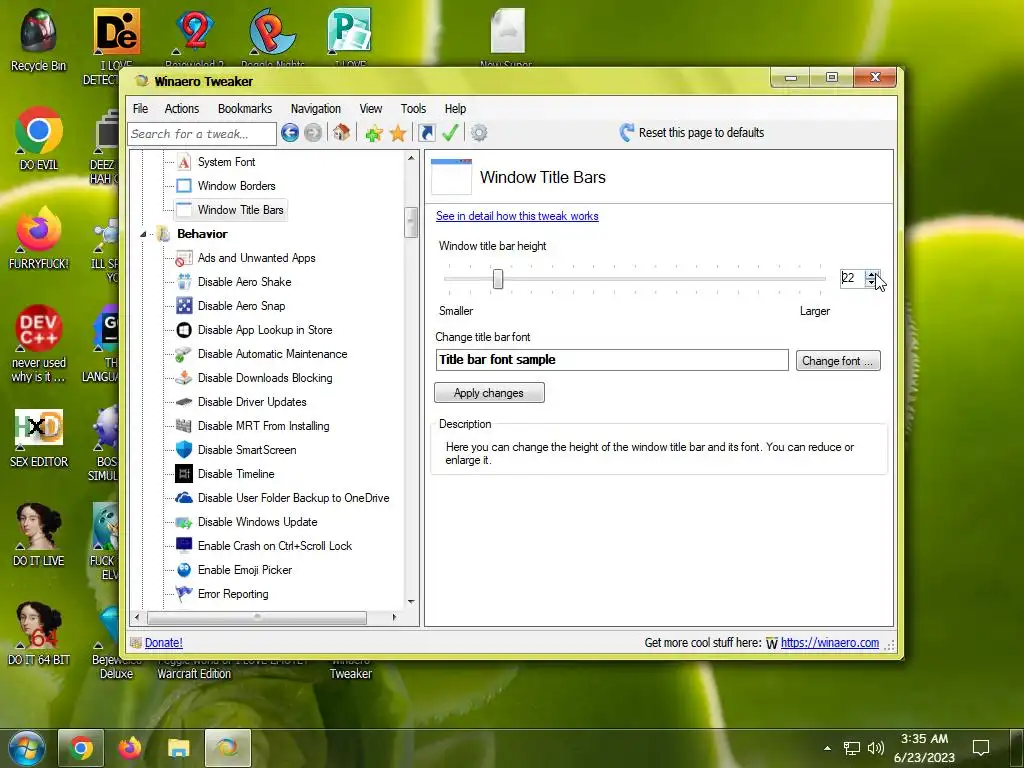Click the Winaero Tweaker taskbar button
1024x768 pixels.
tap(227, 748)
